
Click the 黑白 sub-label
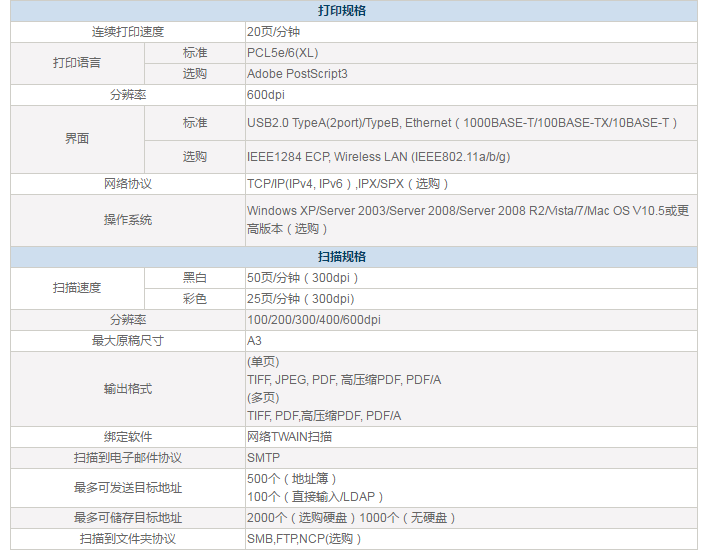click(195, 278)
